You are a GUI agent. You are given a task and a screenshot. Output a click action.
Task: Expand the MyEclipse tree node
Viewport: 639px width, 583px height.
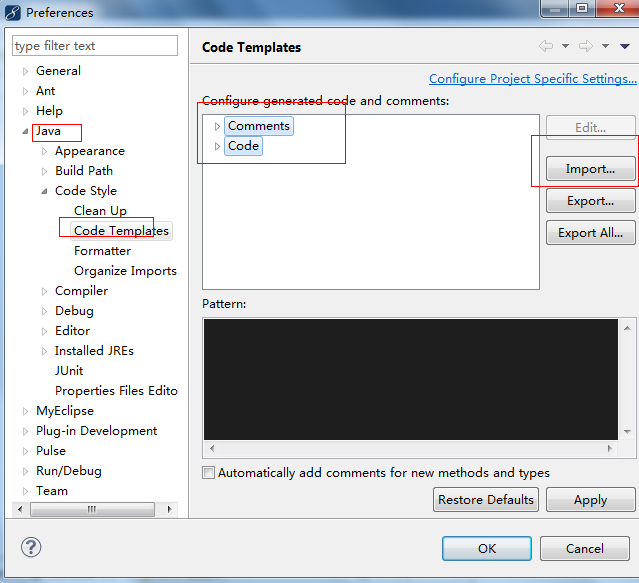(x=25, y=411)
